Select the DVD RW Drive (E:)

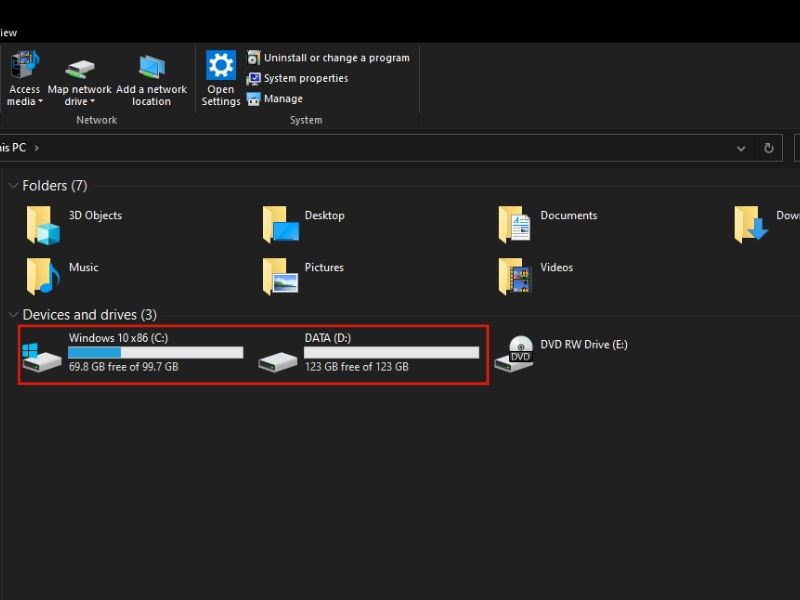pos(583,344)
